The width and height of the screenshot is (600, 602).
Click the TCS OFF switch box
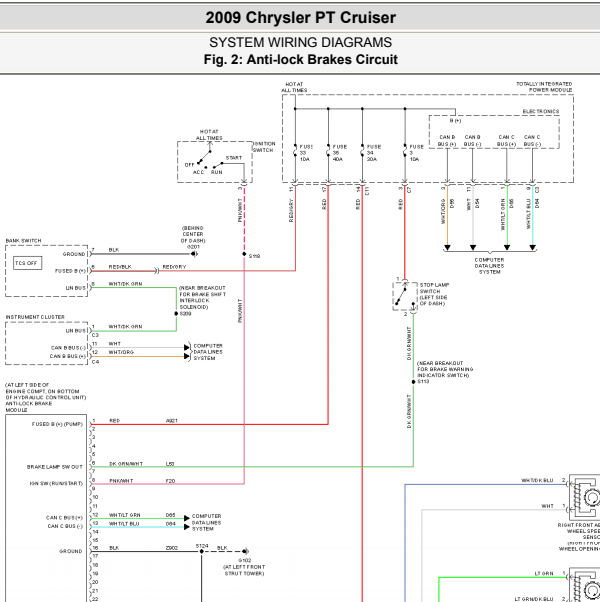tap(27, 263)
